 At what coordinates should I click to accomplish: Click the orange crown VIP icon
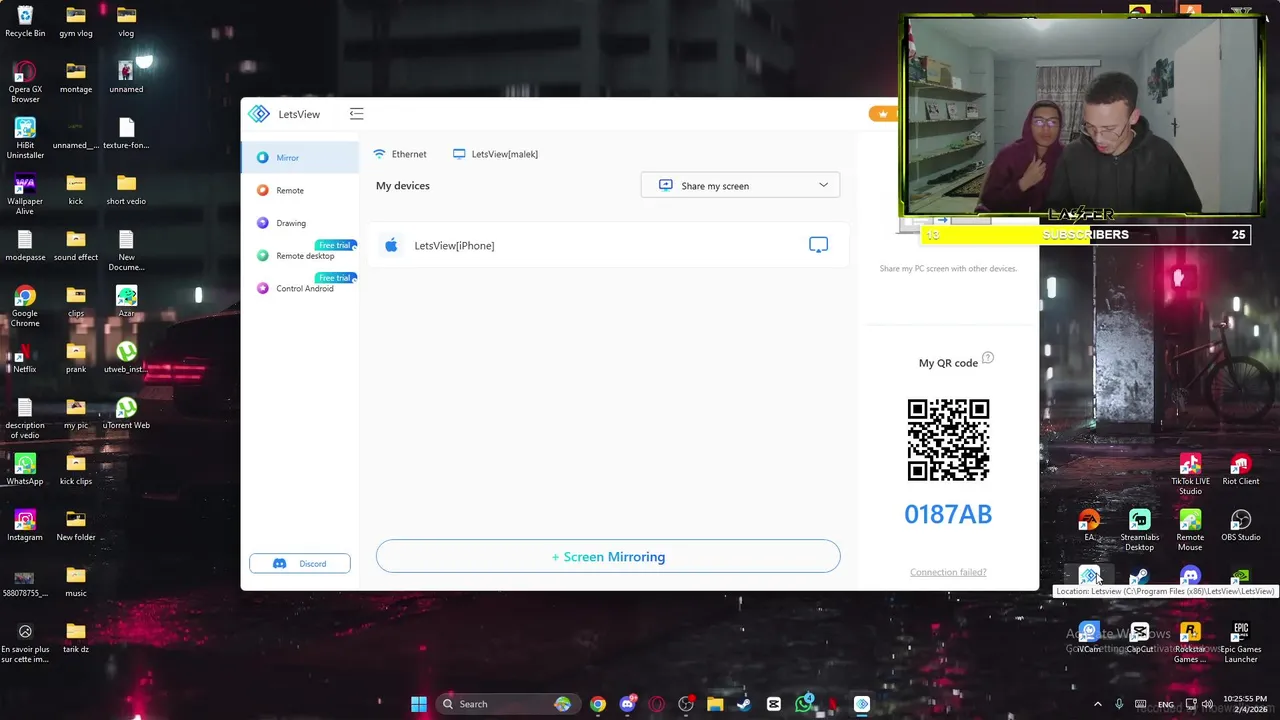(x=883, y=114)
